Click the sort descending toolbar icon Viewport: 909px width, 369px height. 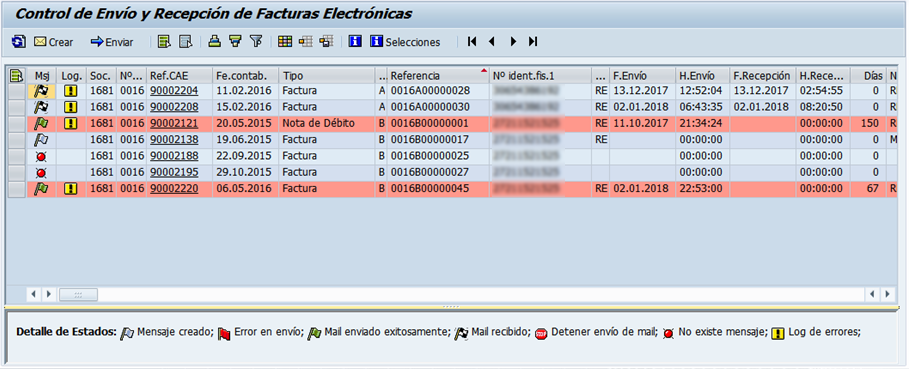[x=235, y=42]
